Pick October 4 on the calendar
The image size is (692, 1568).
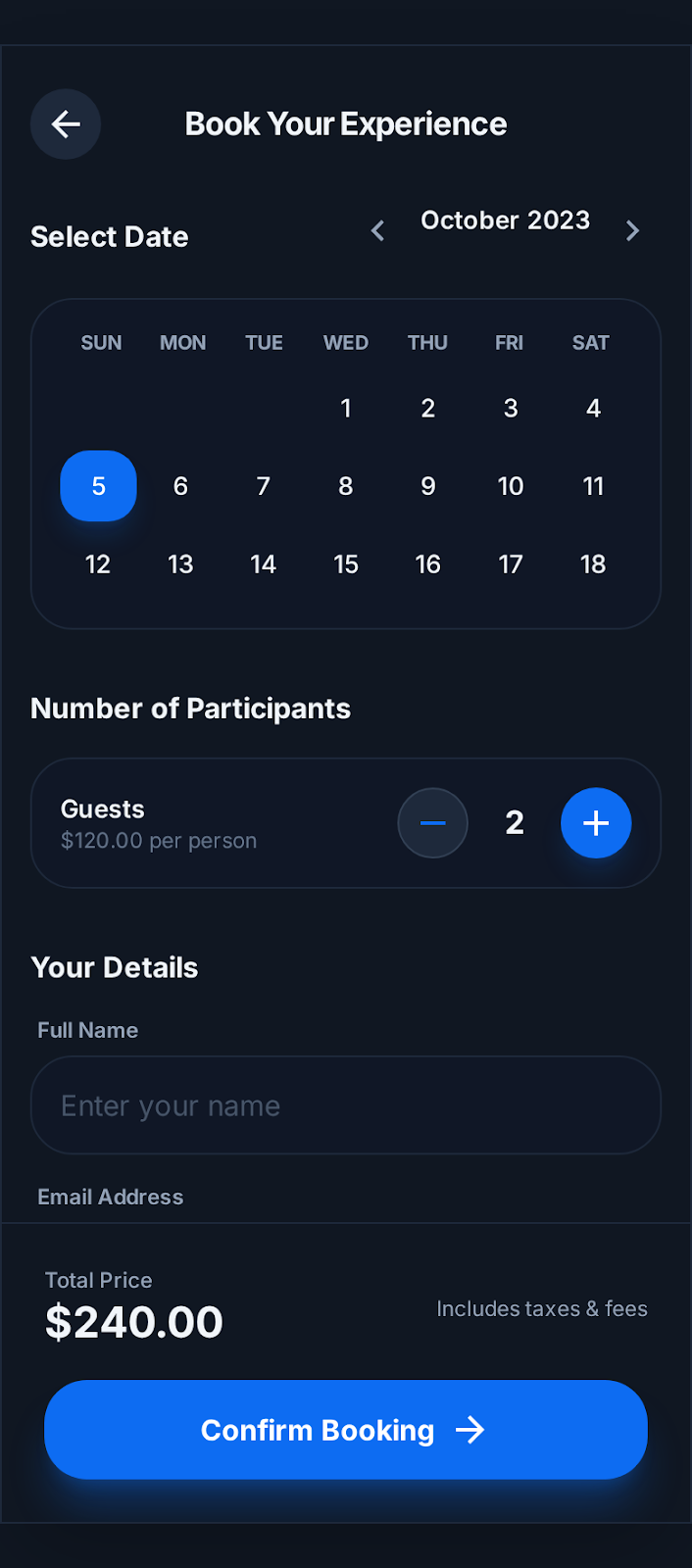(x=593, y=409)
